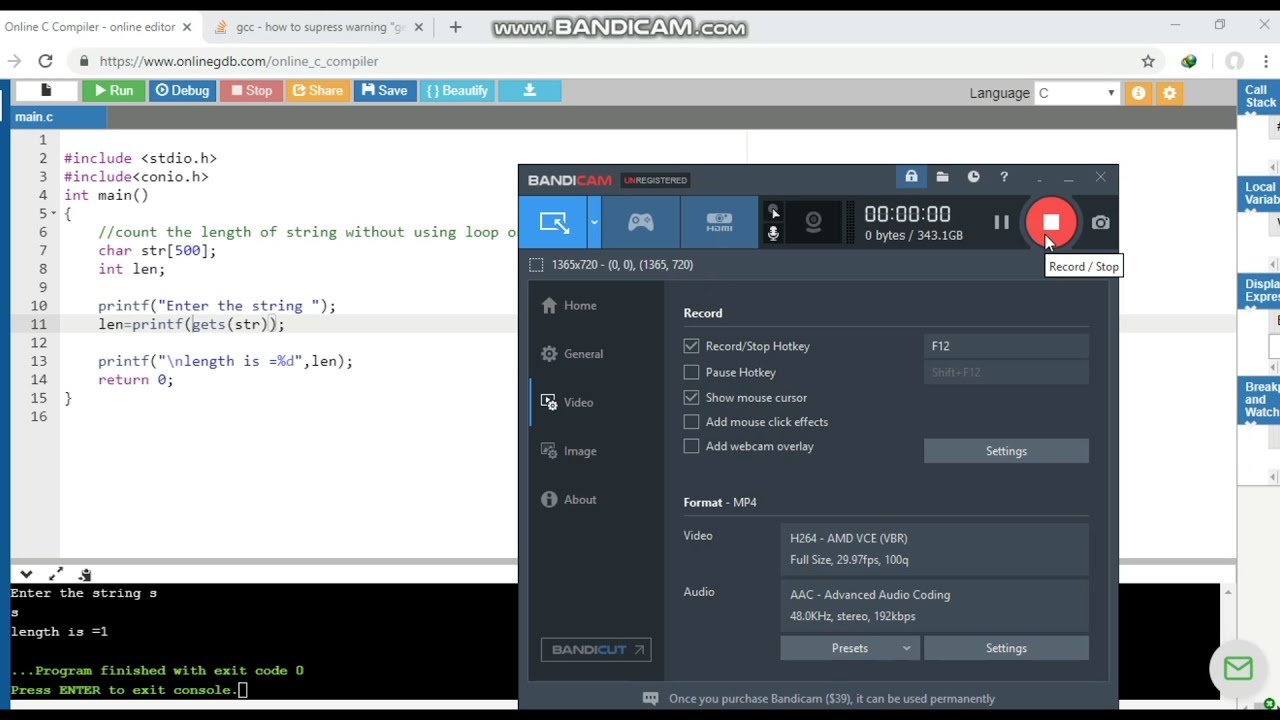
Task: Reload the browser page
Action: [x=45, y=61]
